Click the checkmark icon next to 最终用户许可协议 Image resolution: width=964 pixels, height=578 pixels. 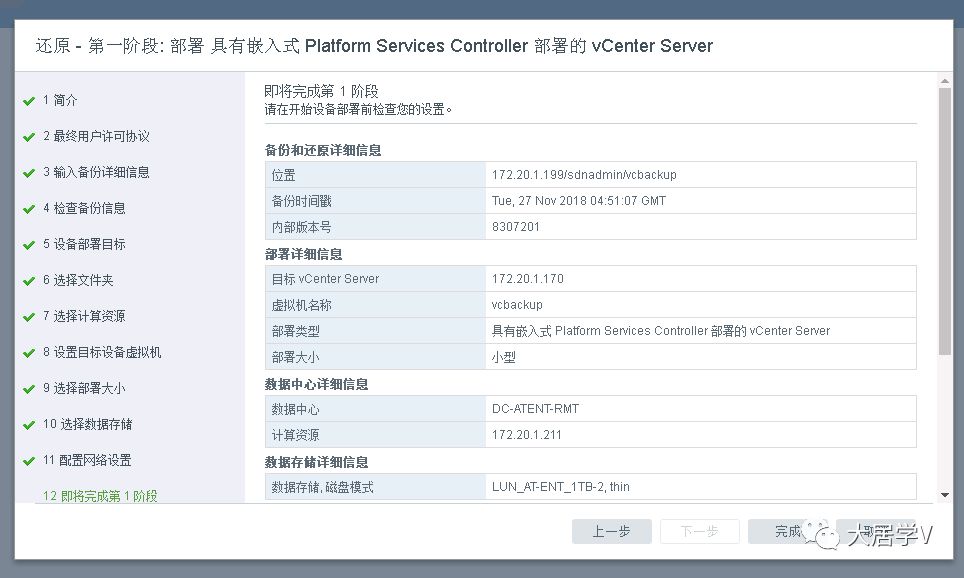click(29, 136)
